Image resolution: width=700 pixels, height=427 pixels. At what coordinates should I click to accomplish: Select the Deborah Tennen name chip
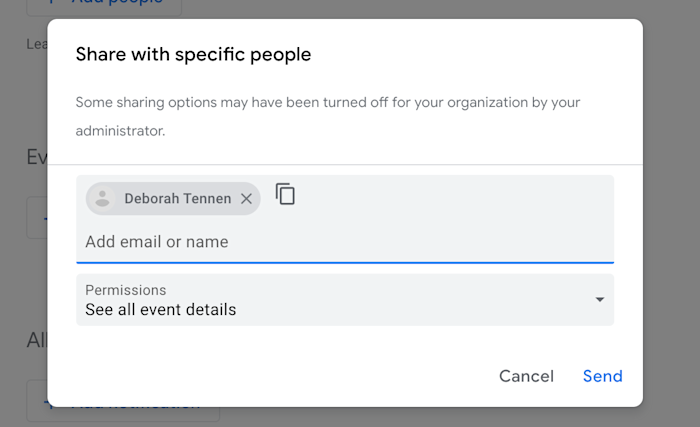[177, 199]
